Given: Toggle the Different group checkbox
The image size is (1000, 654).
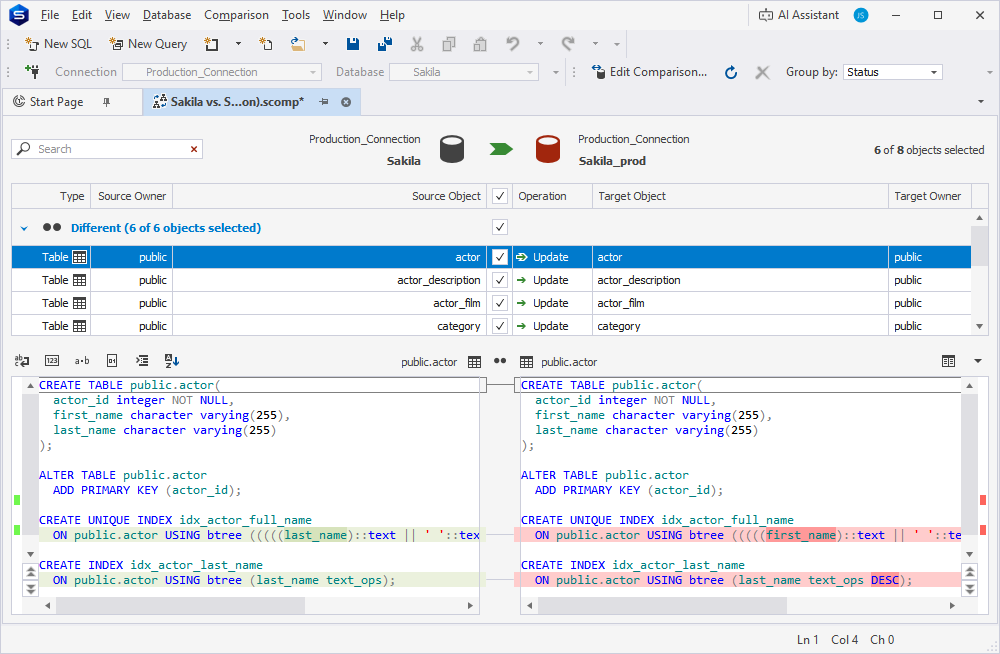Looking at the screenshot, I should click(x=500, y=227).
